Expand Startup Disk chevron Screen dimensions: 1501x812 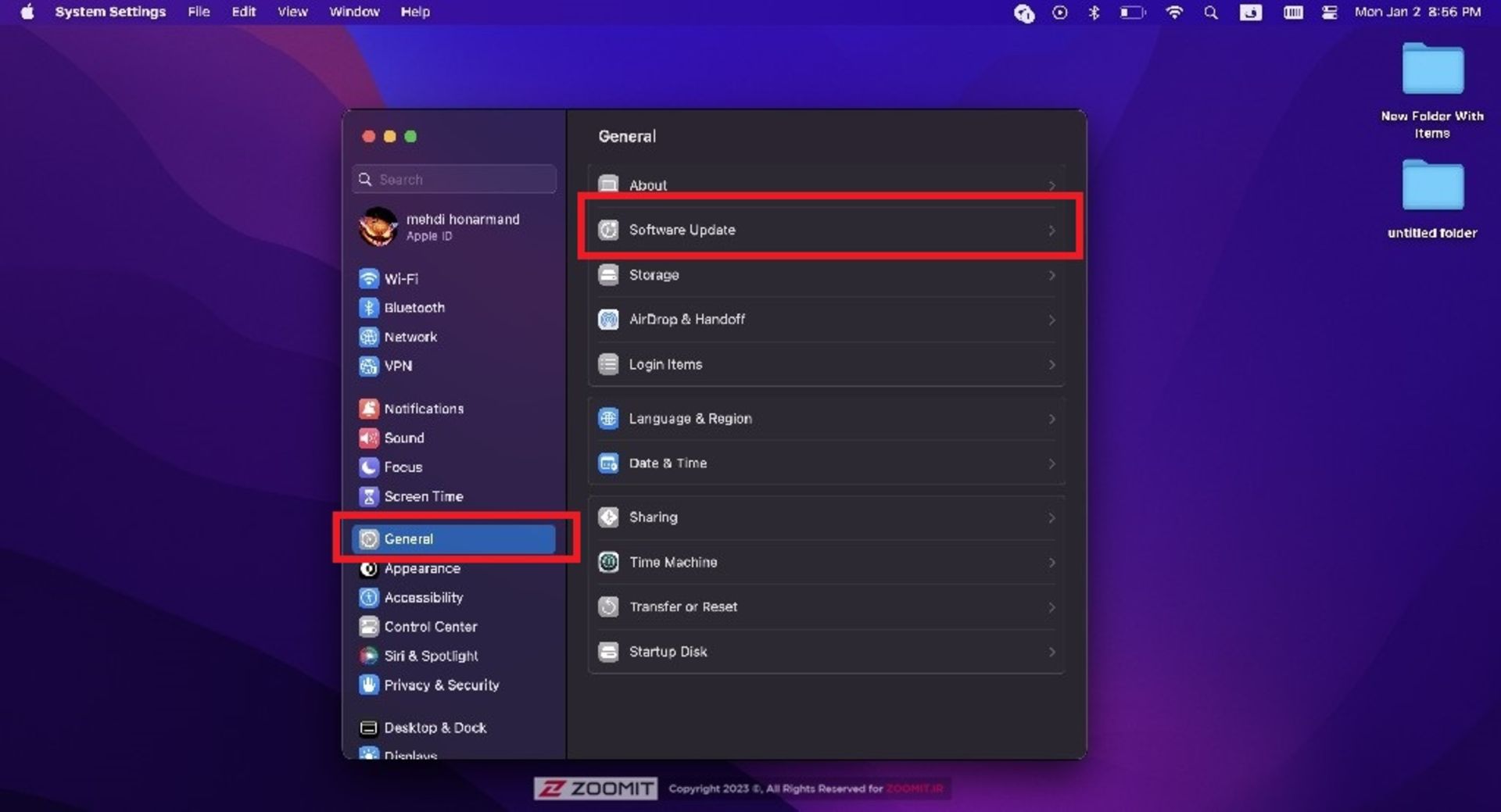tap(1052, 652)
